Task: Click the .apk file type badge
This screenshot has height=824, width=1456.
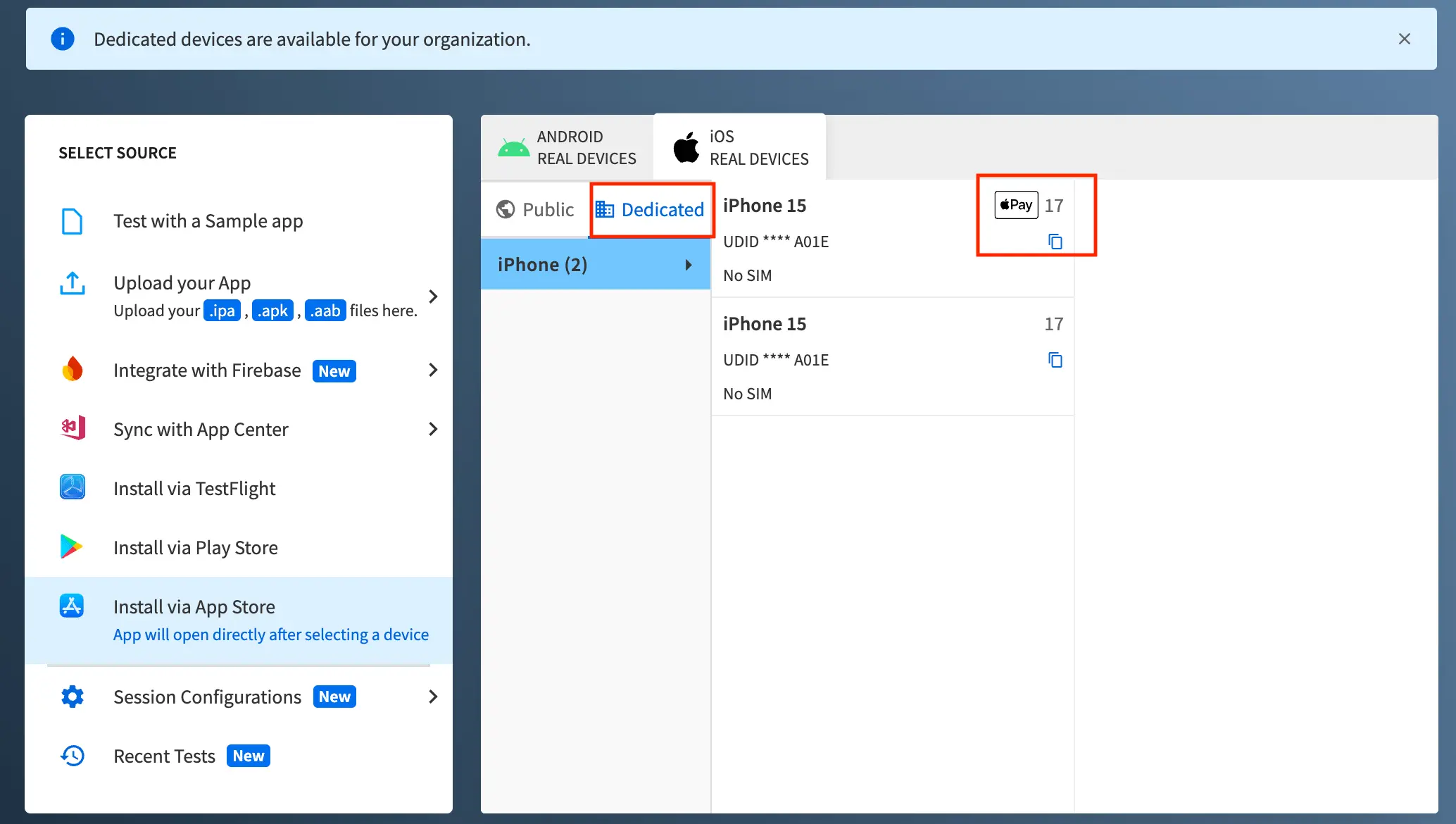Action: click(x=272, y=311)
